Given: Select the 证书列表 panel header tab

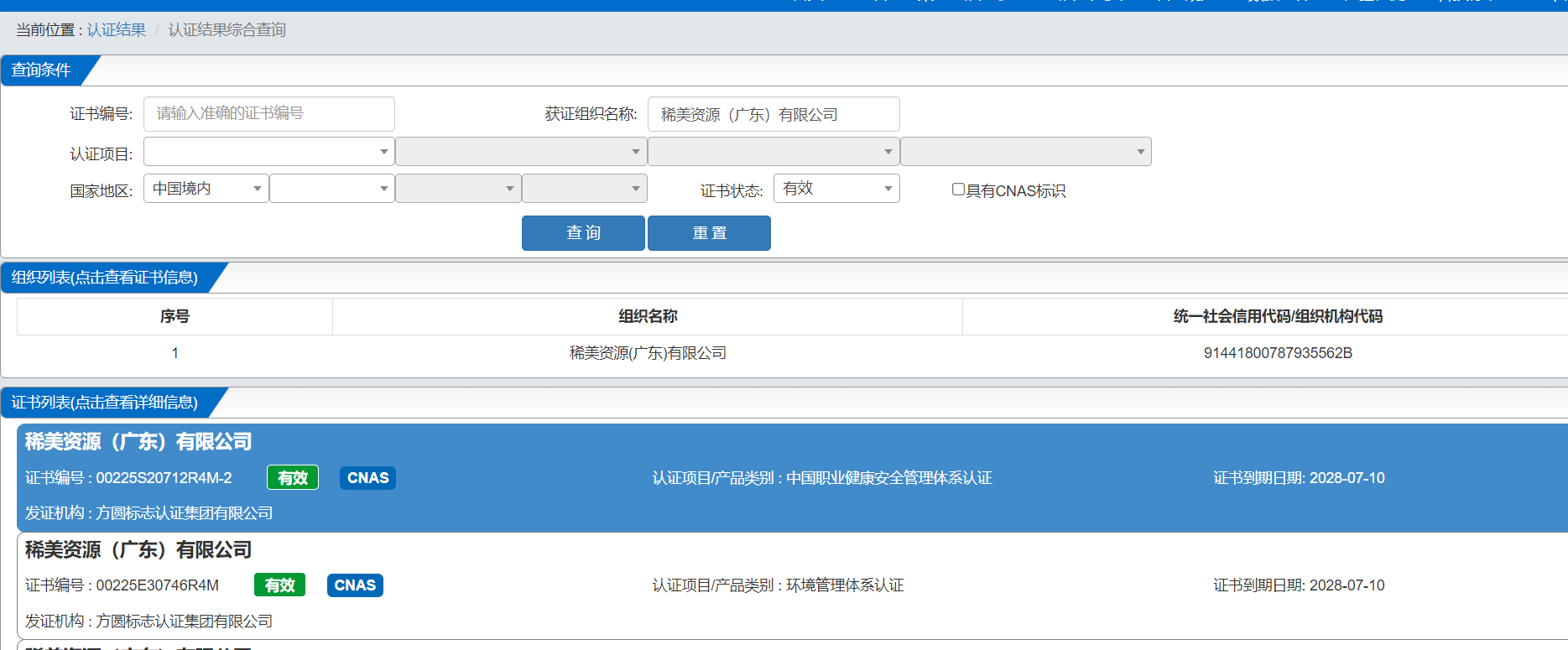Looking at the screenshot, I should click(x=105, y=403).
